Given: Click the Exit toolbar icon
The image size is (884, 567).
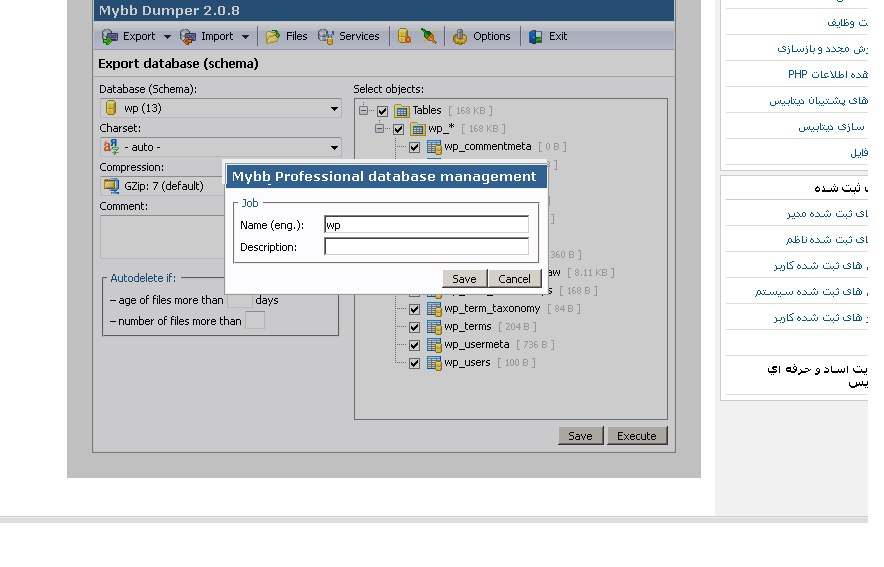Looking at the screenshot, I should pos(548,36).
